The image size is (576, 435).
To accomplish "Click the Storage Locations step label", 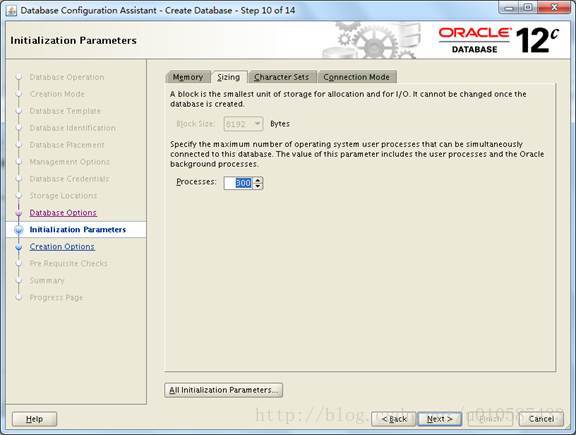I will coord(63,196).
